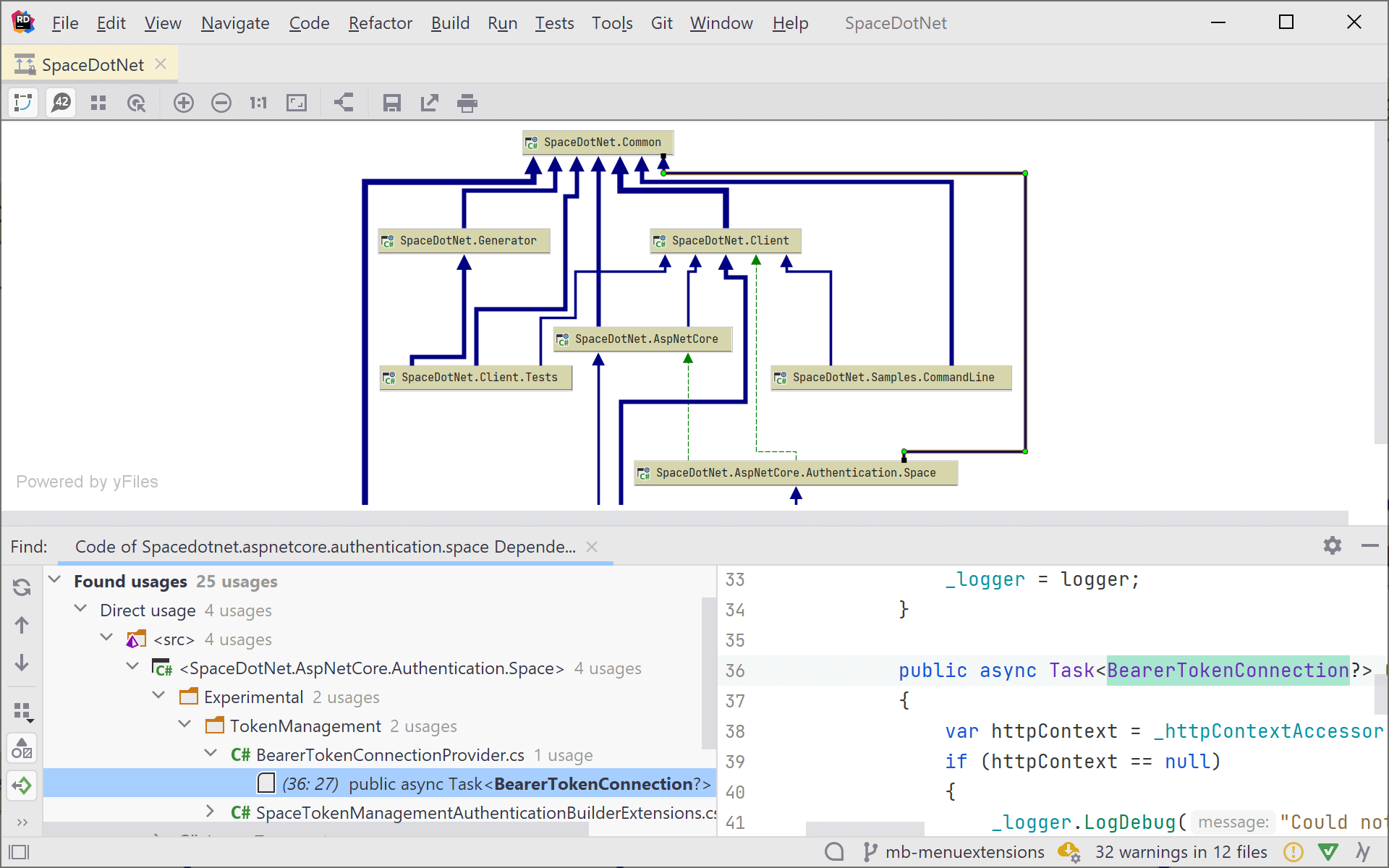Screen dimensions: 1389x868
Task: Select the SpaceDotNet.Client node
Action: click(x=726, y=241)
